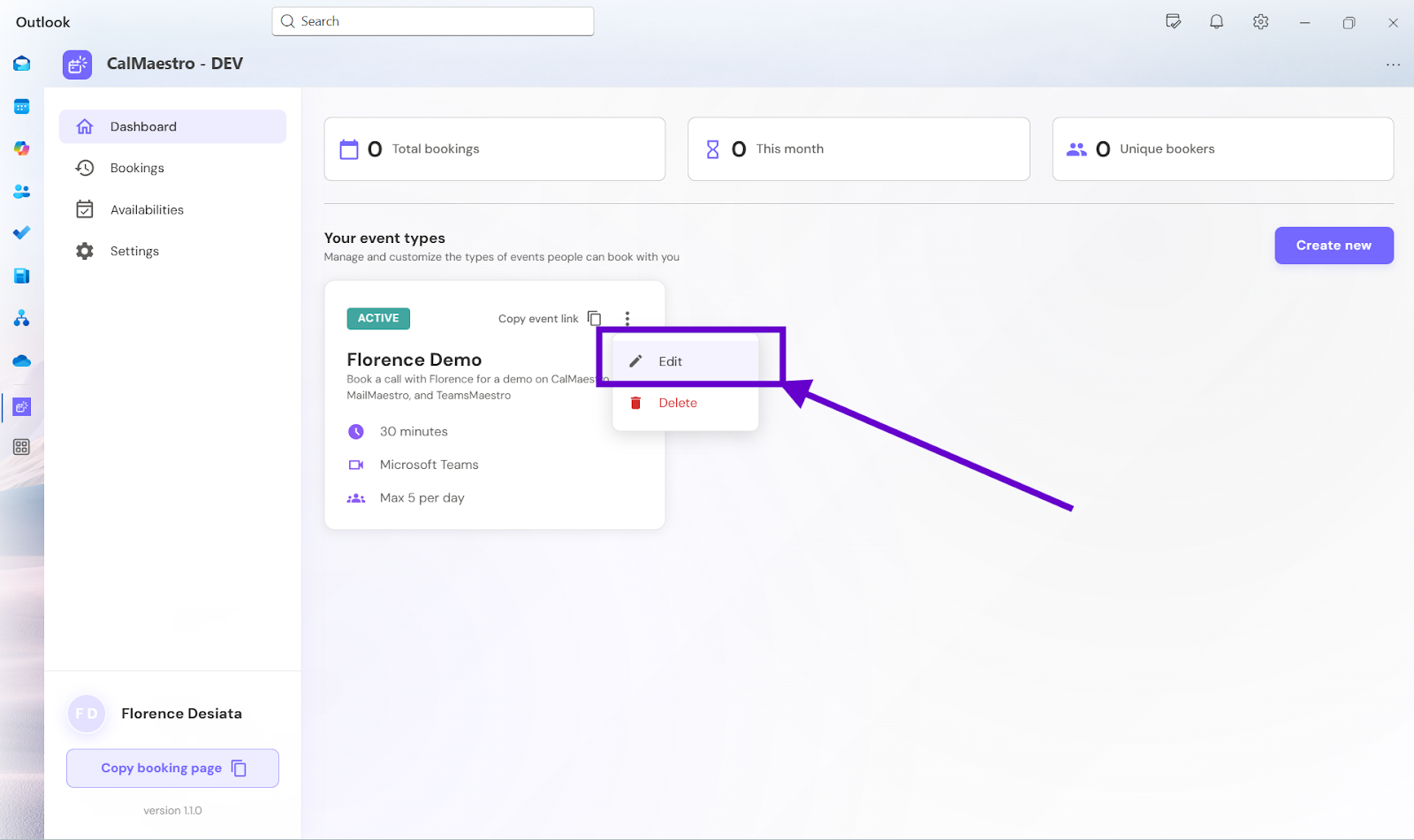The height and width of the screenshot is (840, 1414).
Task: Click the FD avatar circle
Action: [87, 714]
